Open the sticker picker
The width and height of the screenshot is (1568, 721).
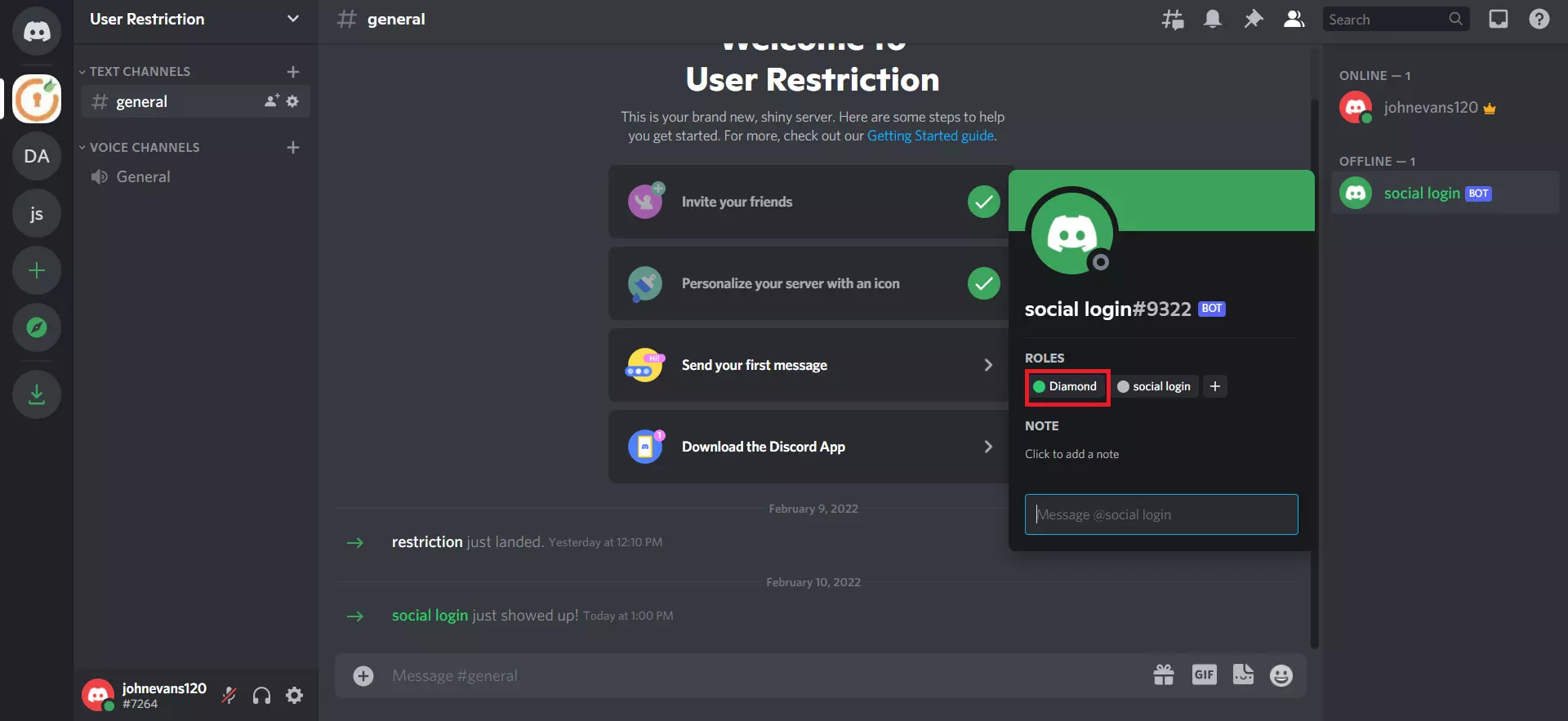1243,675
